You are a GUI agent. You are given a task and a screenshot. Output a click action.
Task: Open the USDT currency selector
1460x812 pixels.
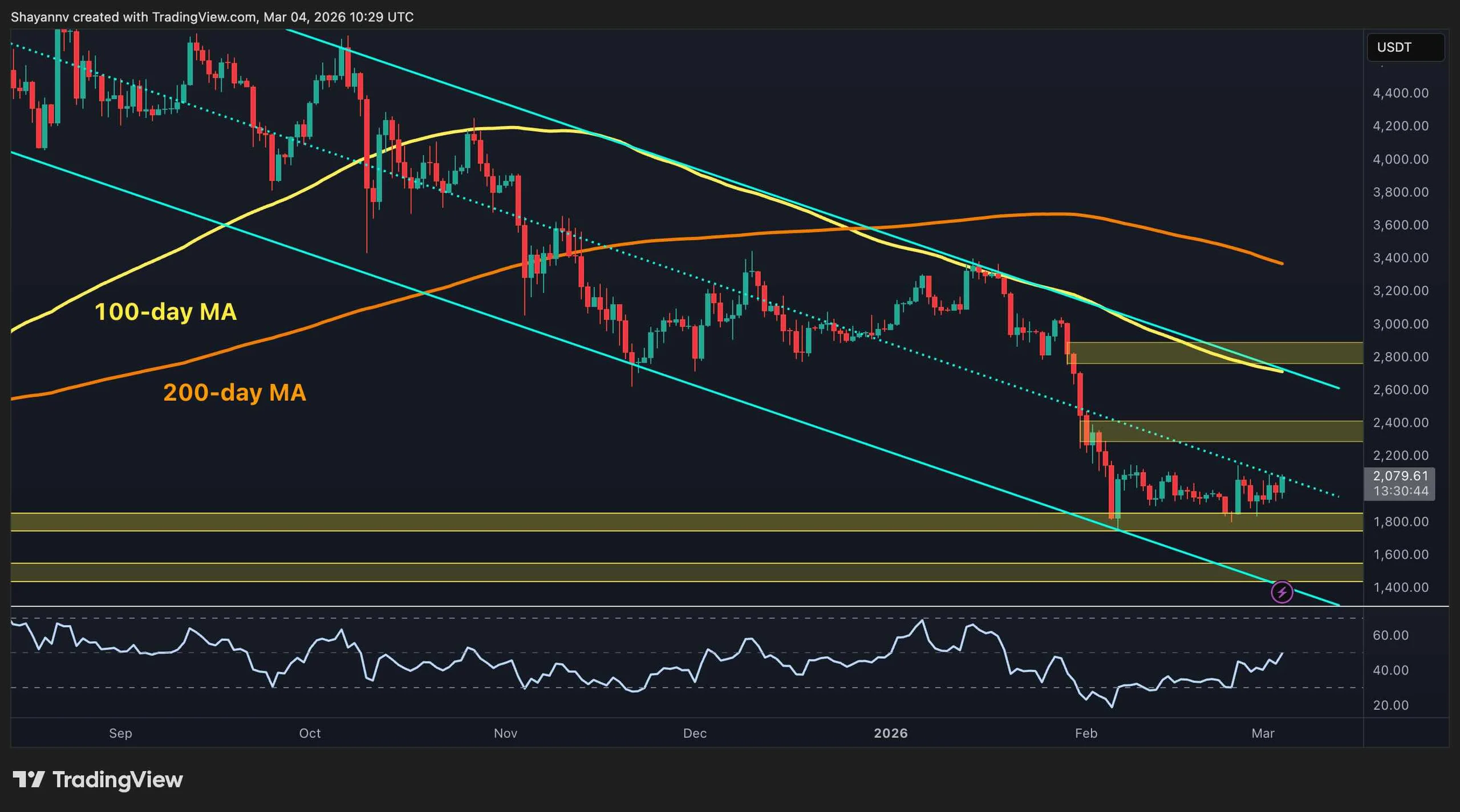[1405, 47]
